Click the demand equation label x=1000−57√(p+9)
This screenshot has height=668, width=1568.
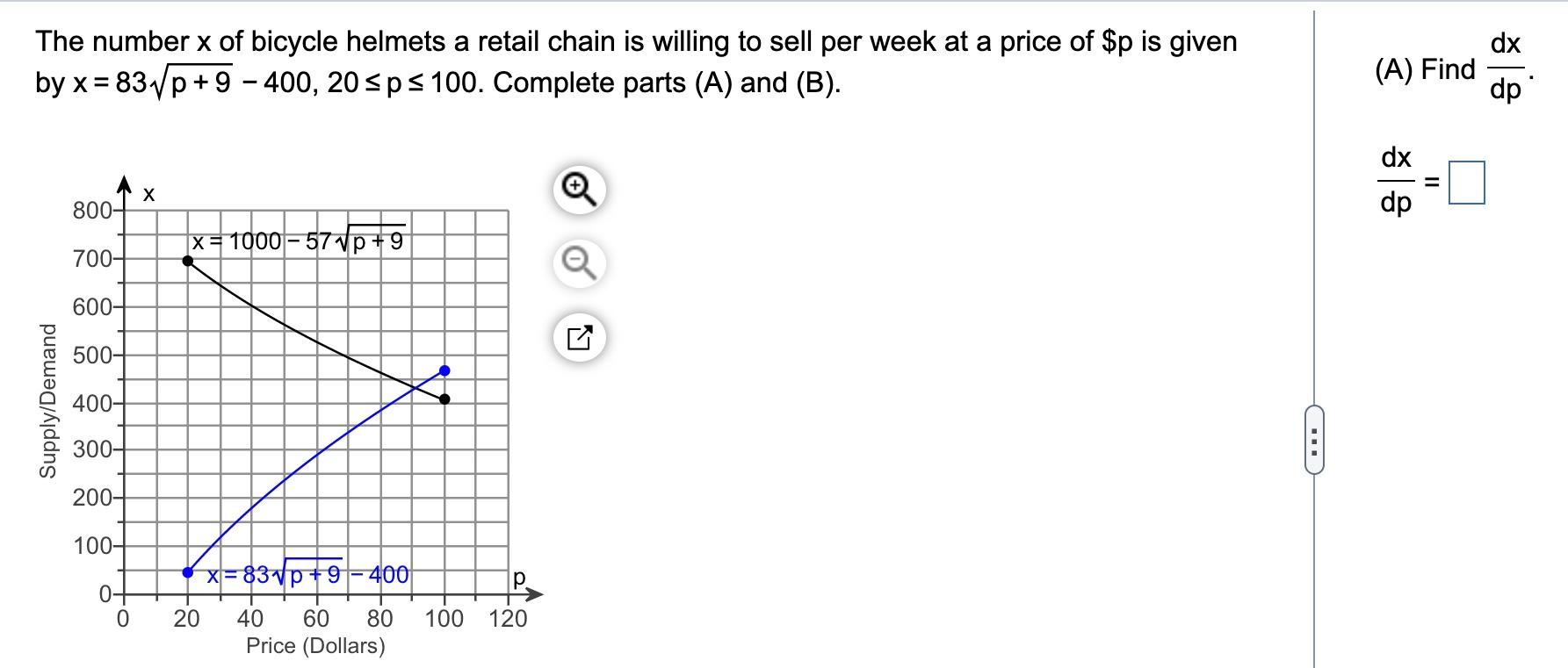coord(299,239)
